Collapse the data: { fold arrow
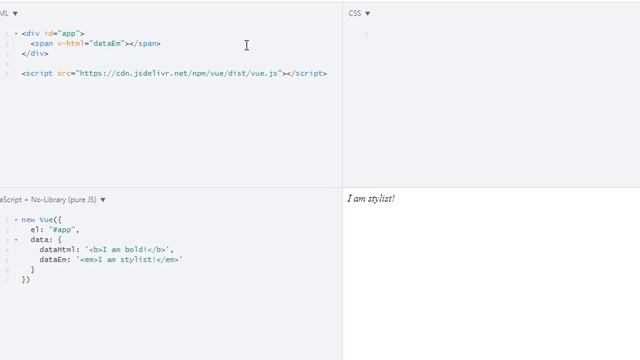The height and width of the screenshot is (360, 640). (16, 240)
